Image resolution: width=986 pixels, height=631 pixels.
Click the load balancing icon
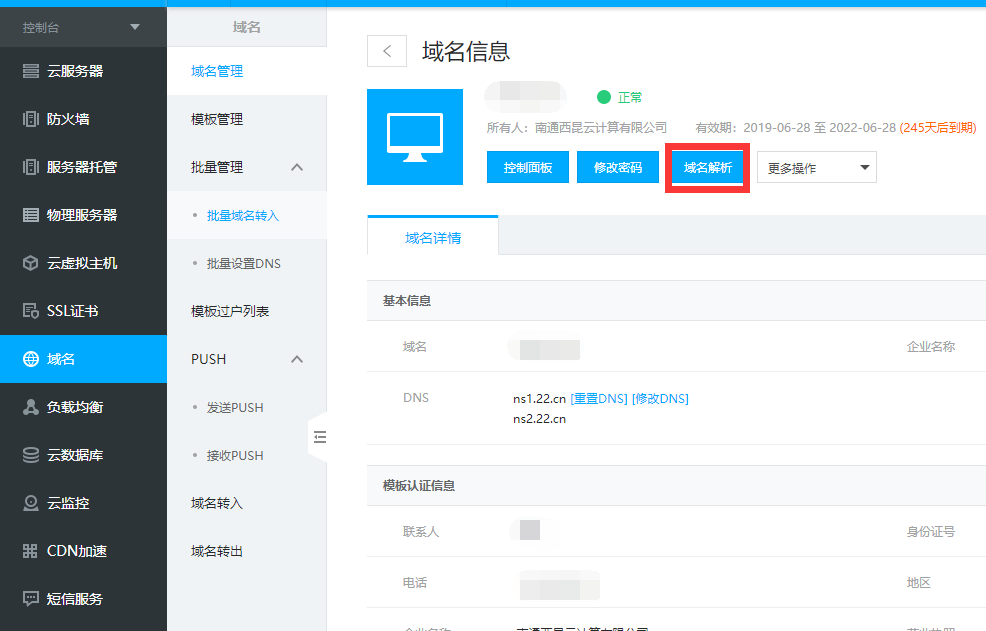(30, 407)
